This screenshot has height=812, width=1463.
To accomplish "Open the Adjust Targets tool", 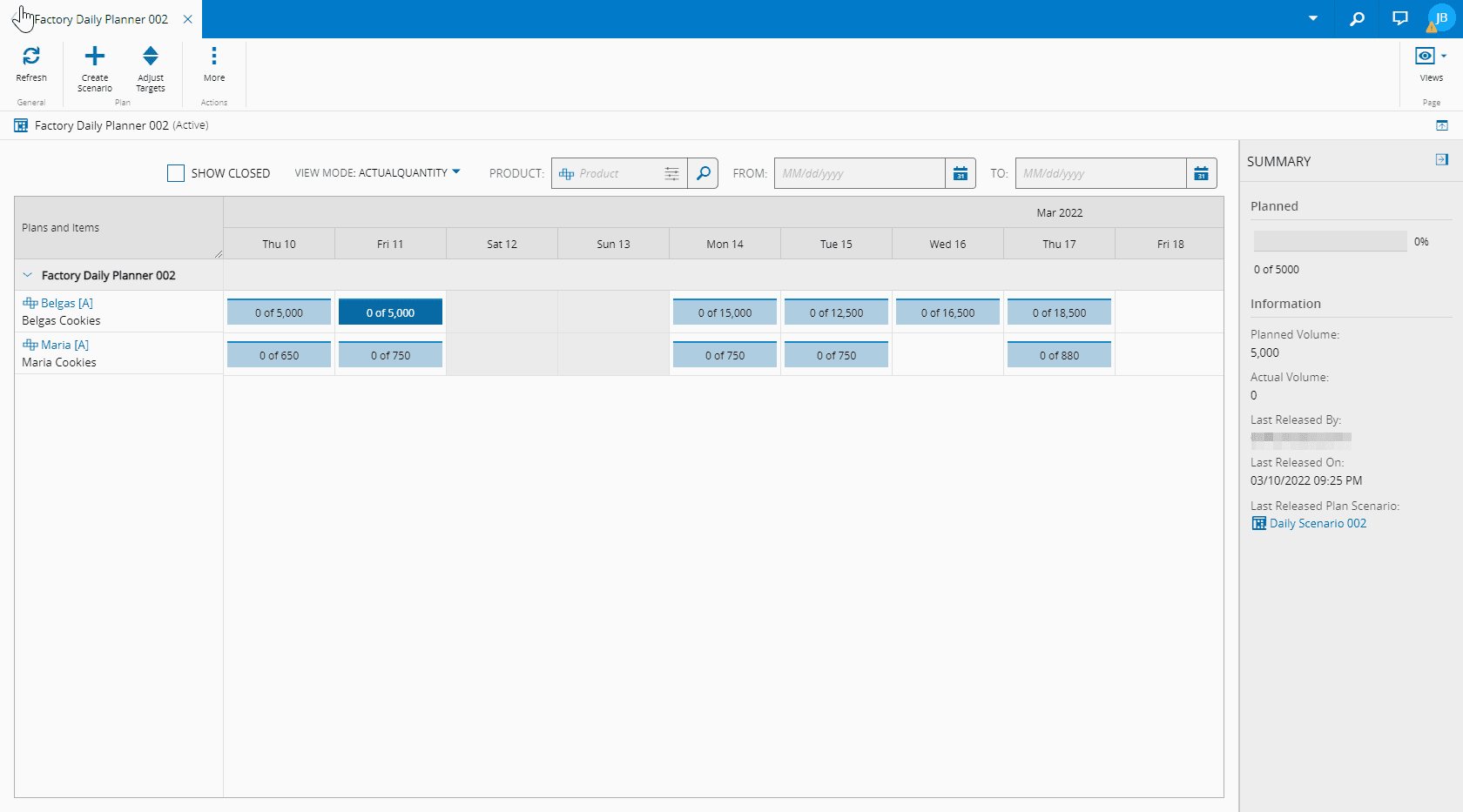I will click(150, 57).
